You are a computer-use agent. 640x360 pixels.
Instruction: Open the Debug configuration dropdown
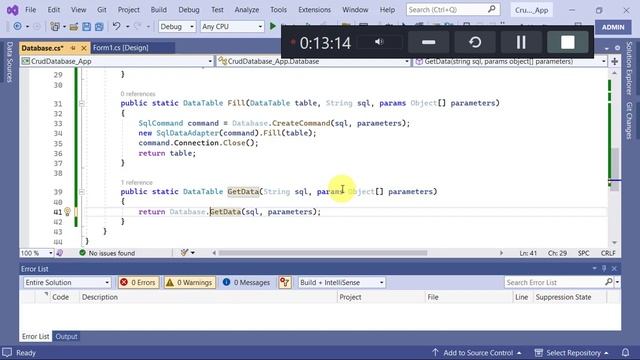click(177, 27)
